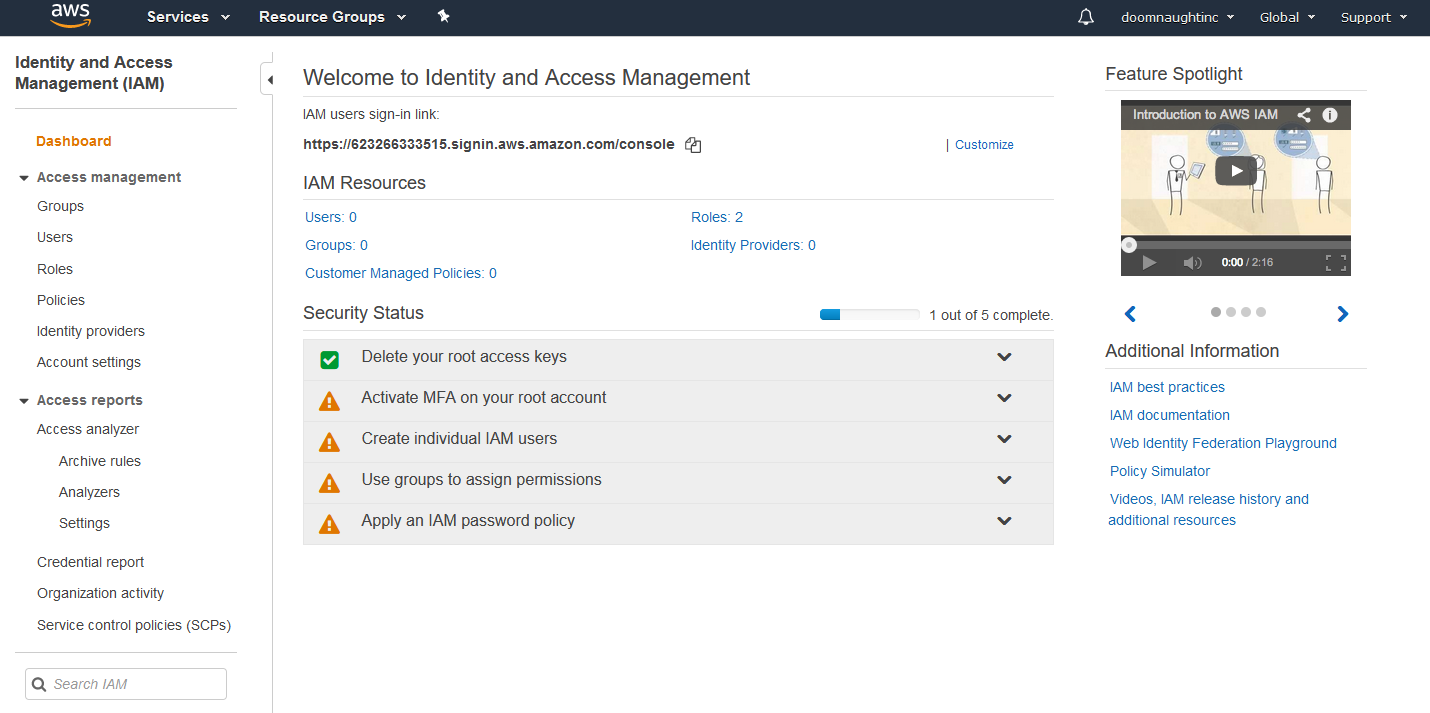This screenshot has height=713, width=1430.
Task: Select Dashboard in the sidebar
Action: tap(74, 141)
